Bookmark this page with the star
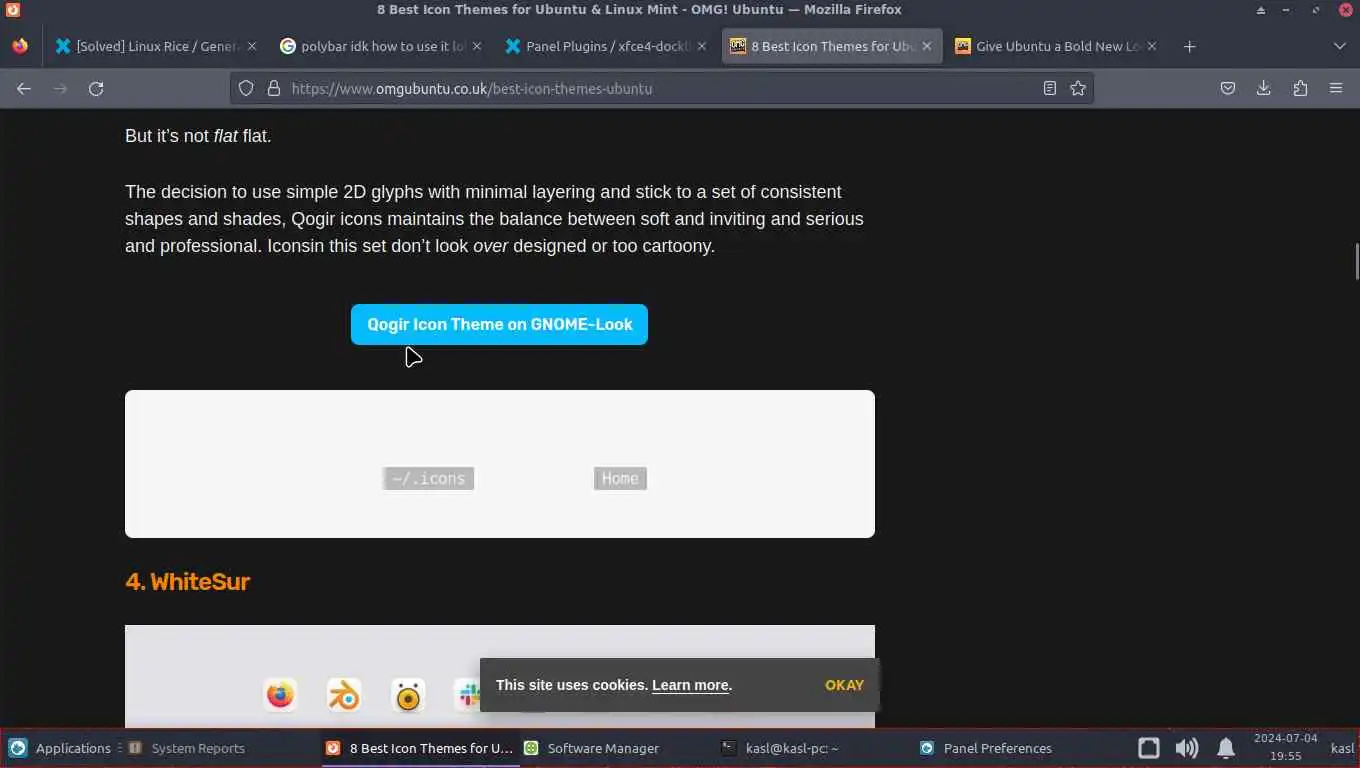 point(1077,88)
